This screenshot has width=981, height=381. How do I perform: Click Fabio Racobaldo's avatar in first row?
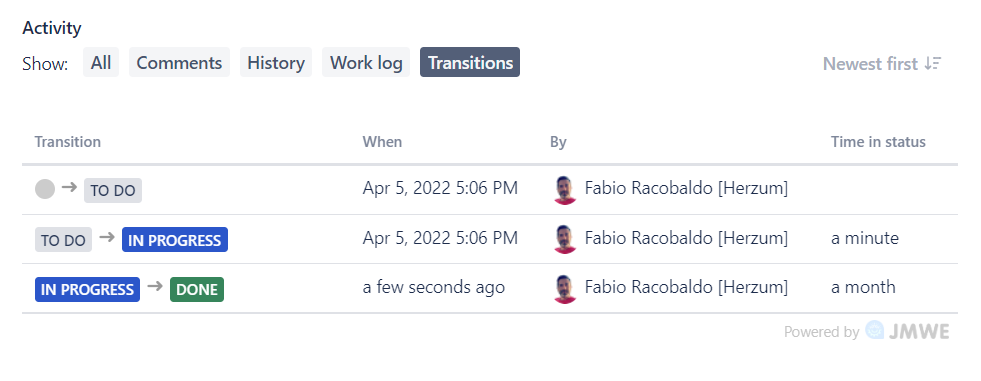pos(565,190)
